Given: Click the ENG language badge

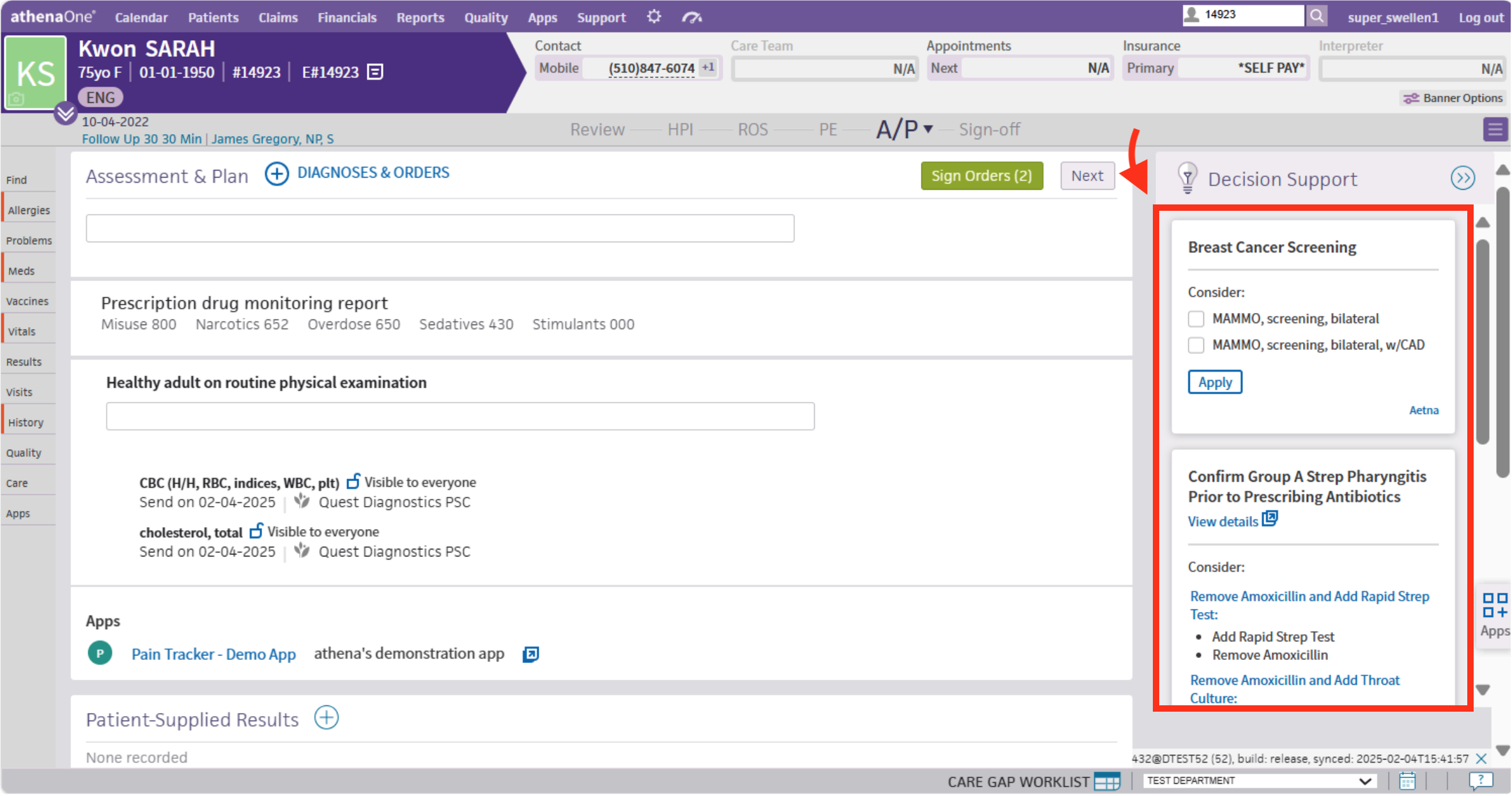Looking at the screenshot, I should (100, 97).
